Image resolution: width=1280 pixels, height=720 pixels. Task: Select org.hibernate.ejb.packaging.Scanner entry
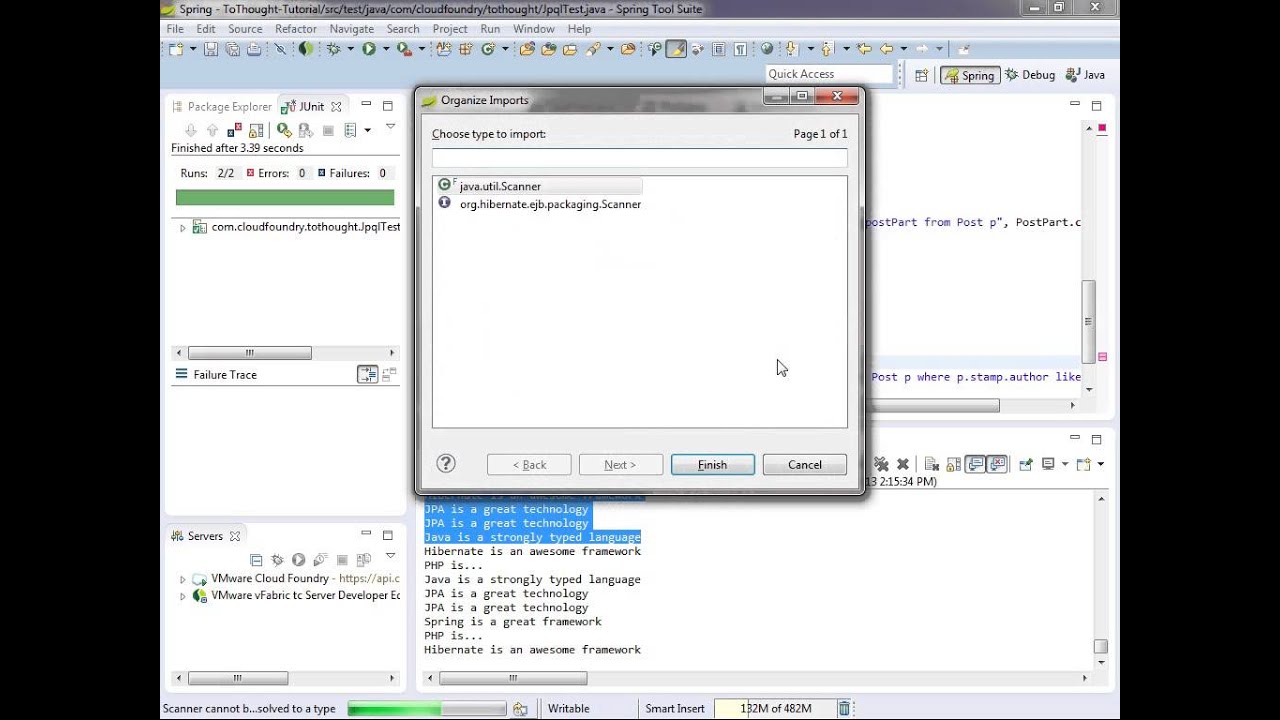tap(539, 204)
